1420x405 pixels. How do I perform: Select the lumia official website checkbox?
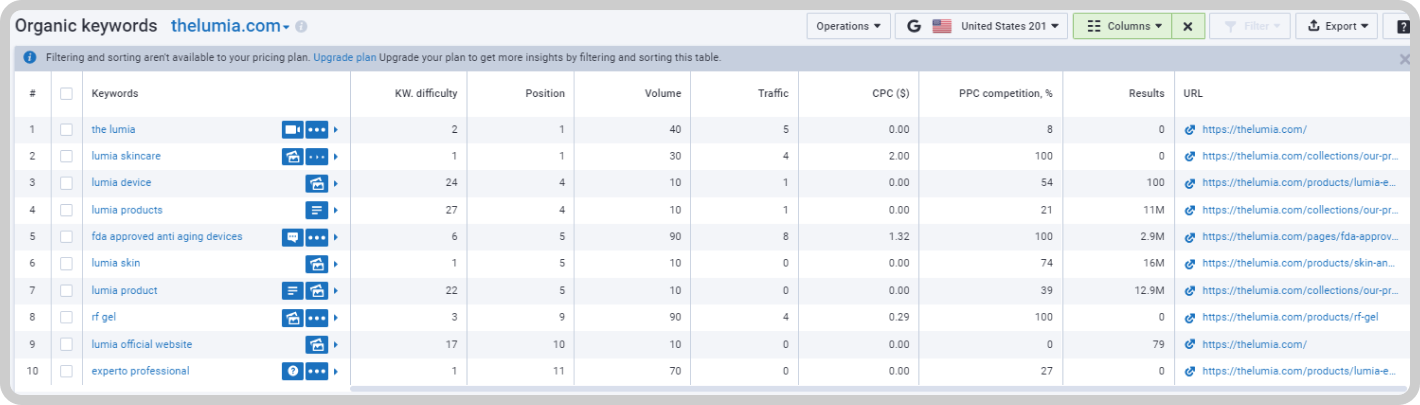pos(66,345)
